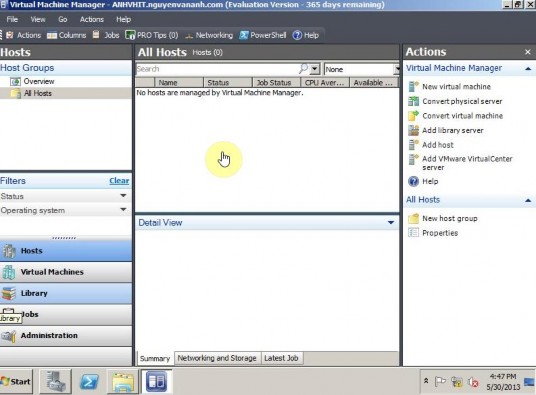Open the Actions menu
536x395 pixels.
92,19
